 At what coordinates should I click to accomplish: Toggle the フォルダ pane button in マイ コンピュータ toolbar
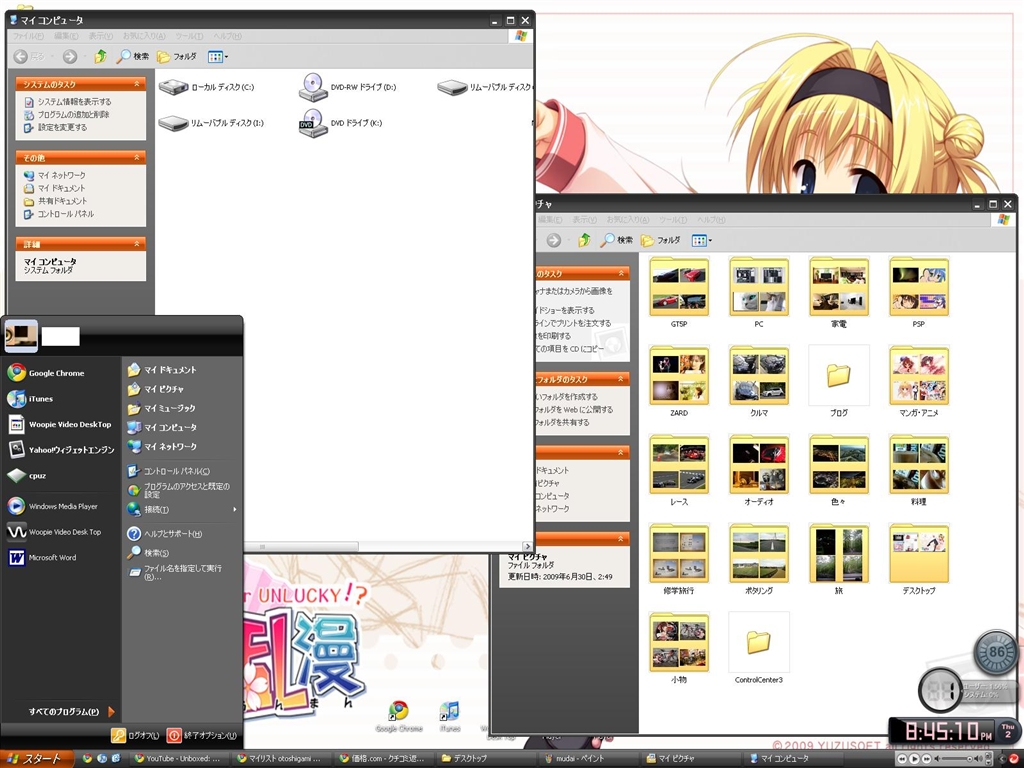[177, 57]
